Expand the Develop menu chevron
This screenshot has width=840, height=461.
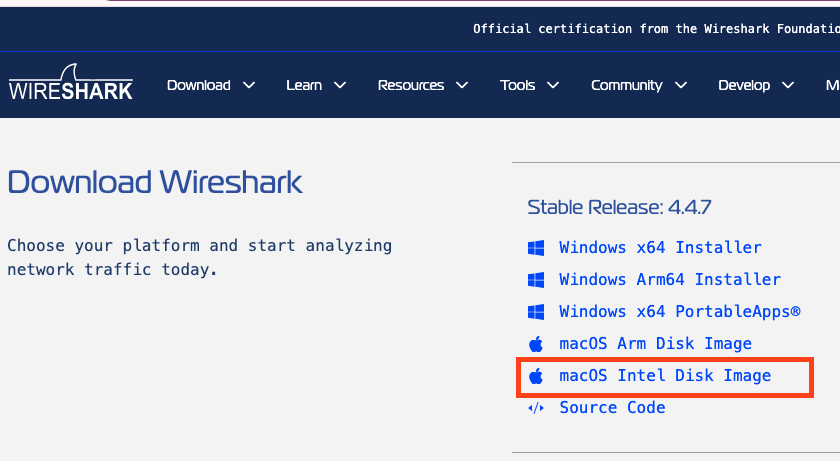788,85
